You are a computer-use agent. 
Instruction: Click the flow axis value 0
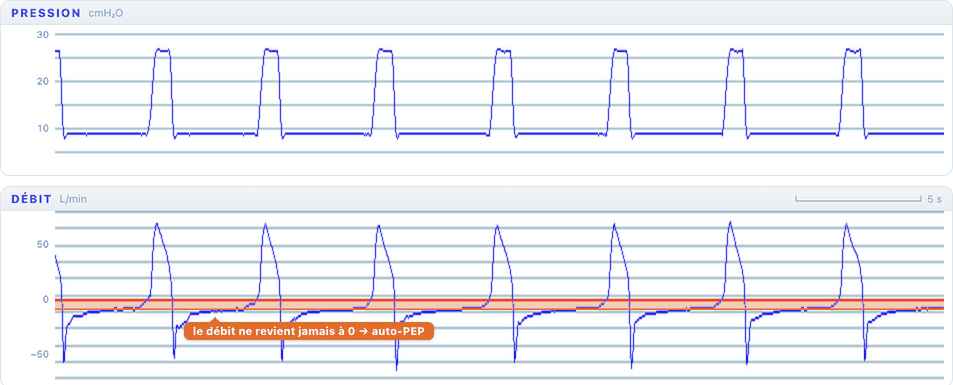[x=46, y=299]
